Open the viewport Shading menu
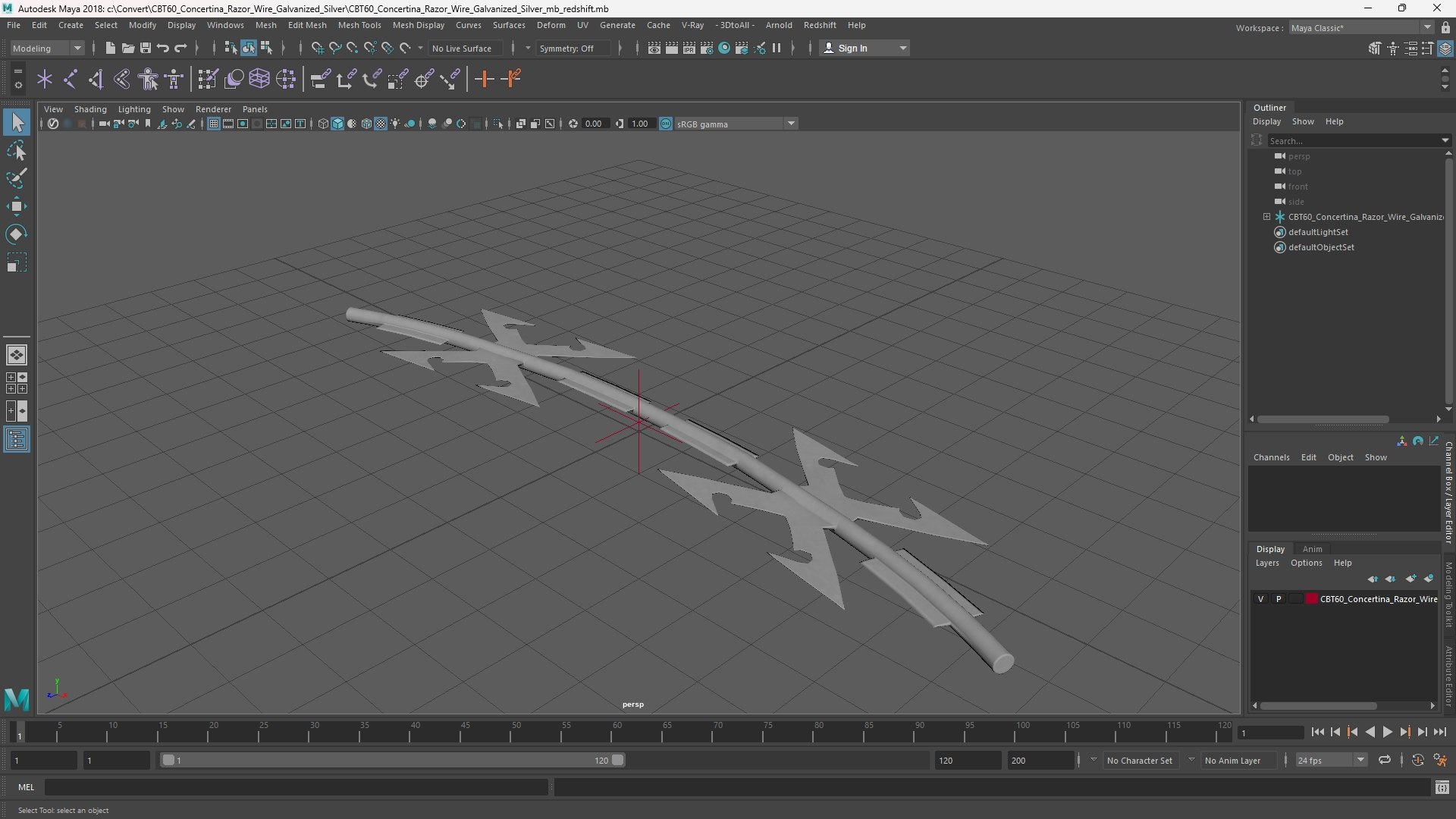Screen dimensions: 1456x819 click(90, 109)
